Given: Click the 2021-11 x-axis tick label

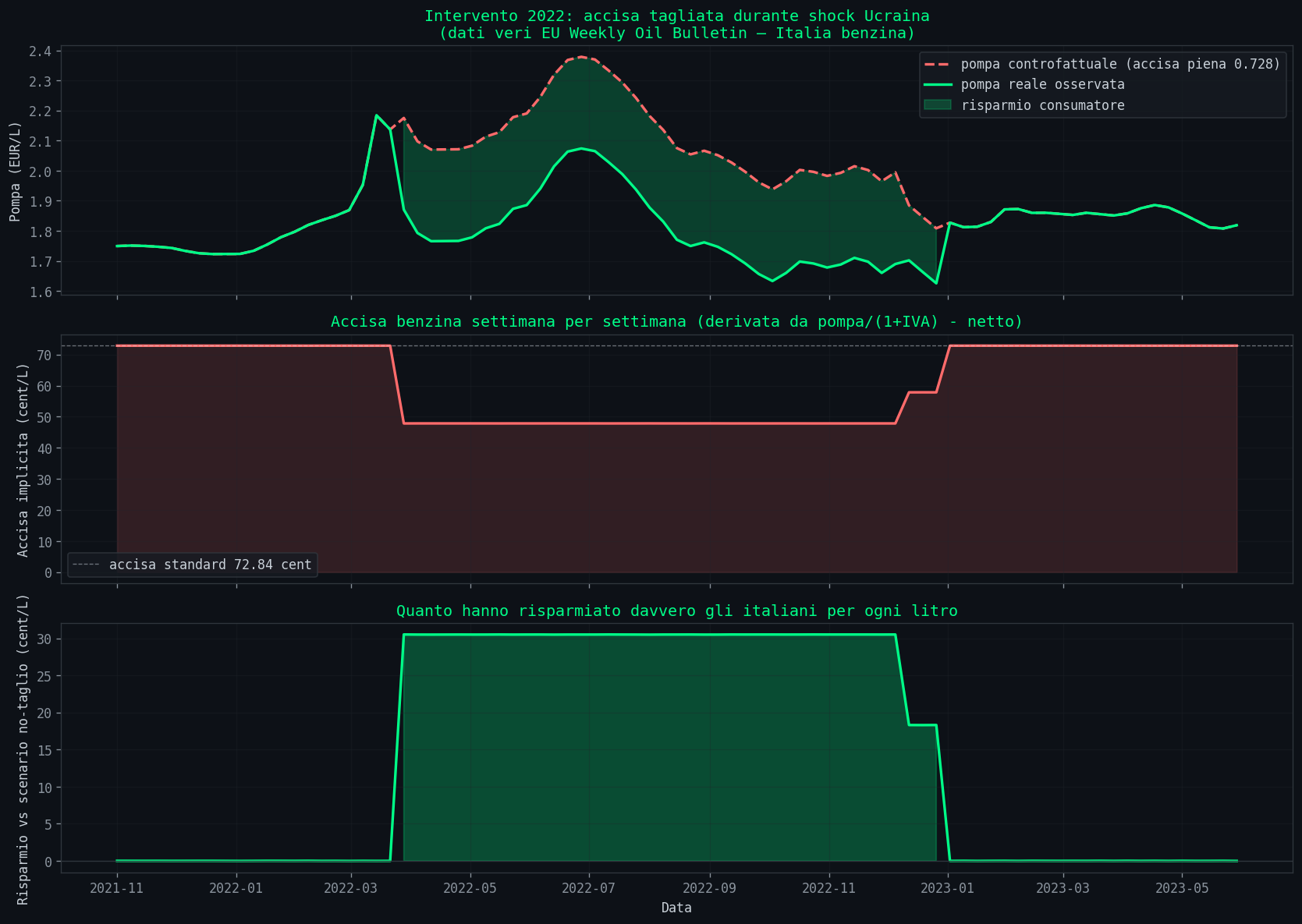Looking at the screenshot, I should coord(117,888).
